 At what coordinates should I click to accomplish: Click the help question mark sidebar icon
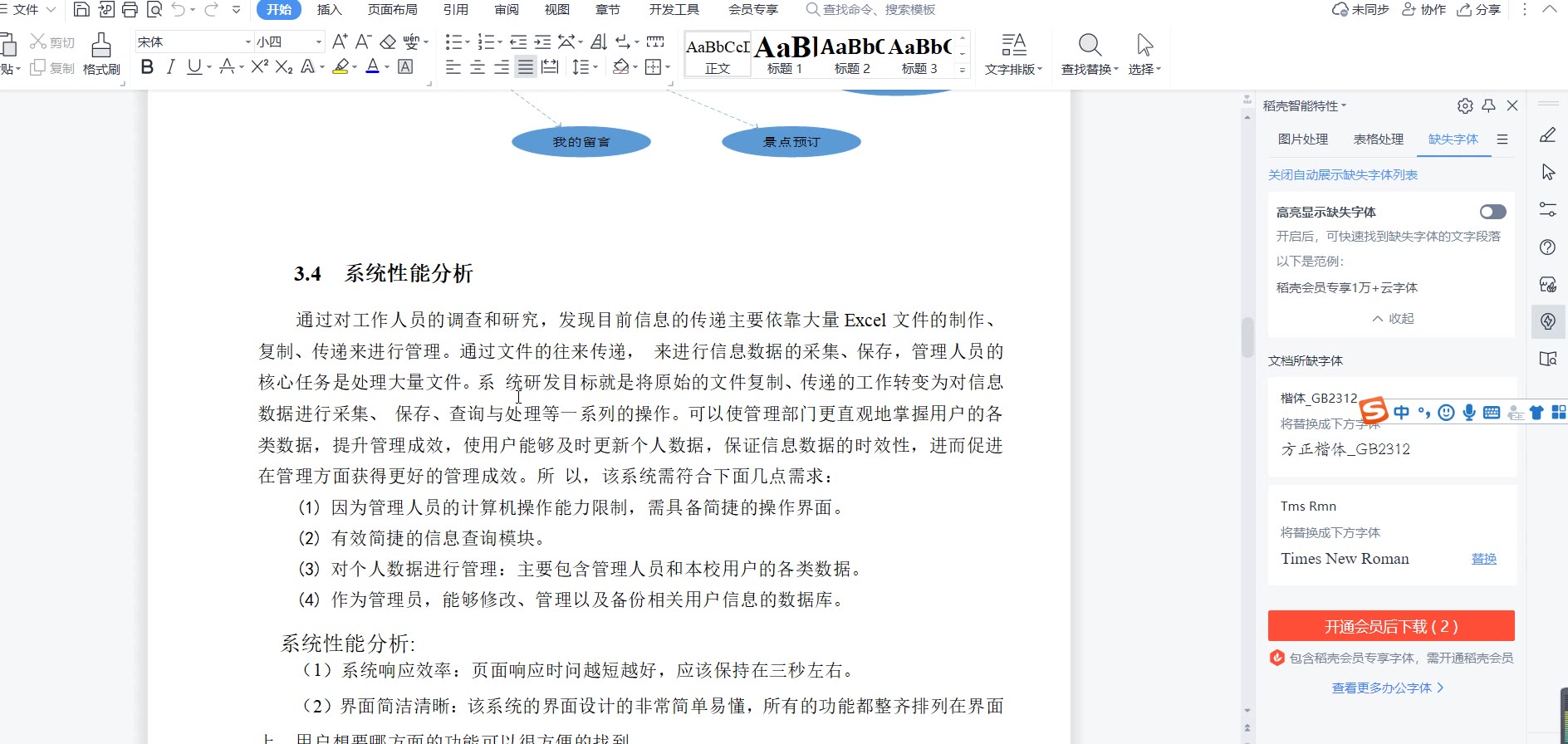1548,247
